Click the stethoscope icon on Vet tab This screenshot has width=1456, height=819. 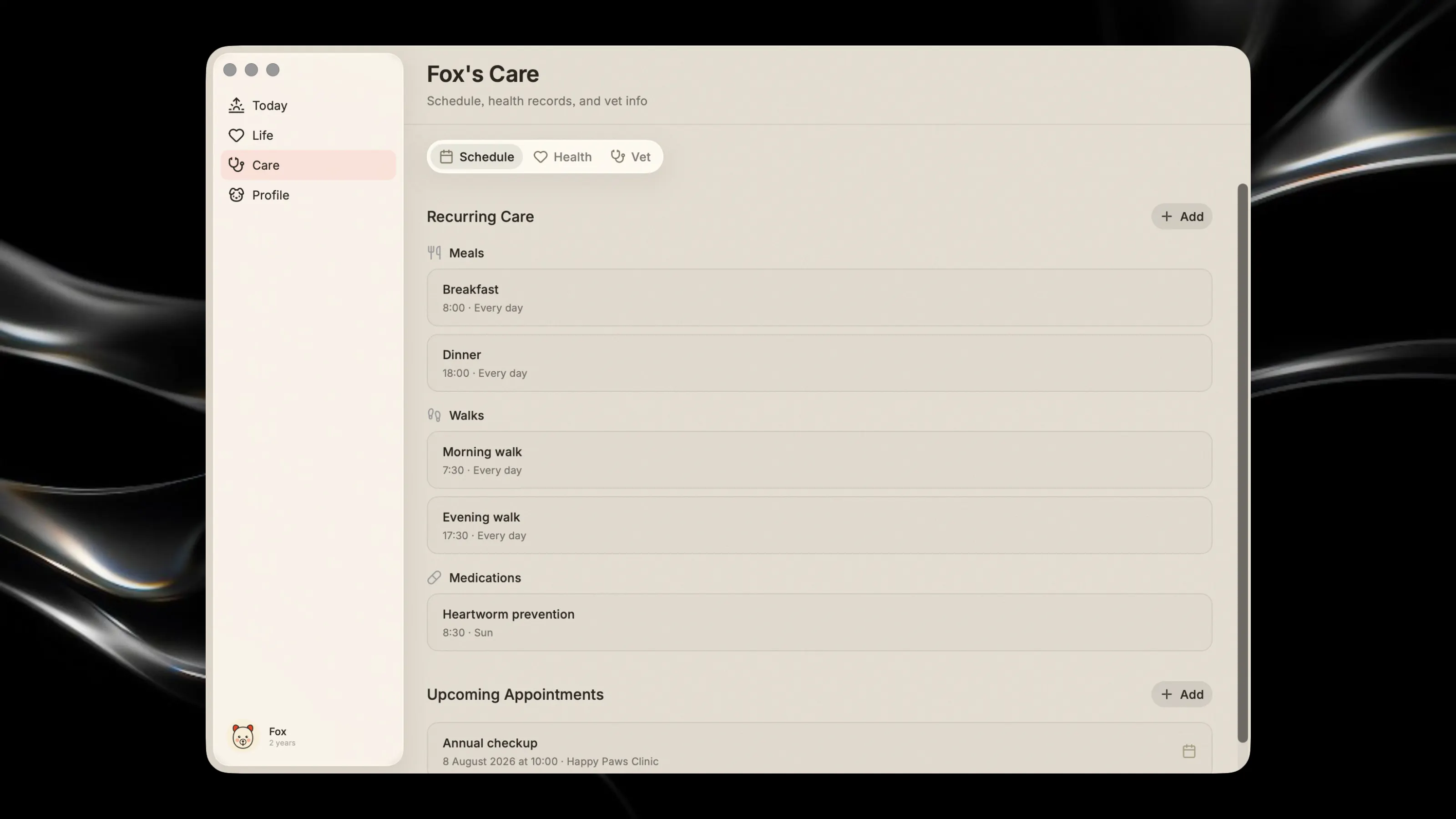pos(617,157)
